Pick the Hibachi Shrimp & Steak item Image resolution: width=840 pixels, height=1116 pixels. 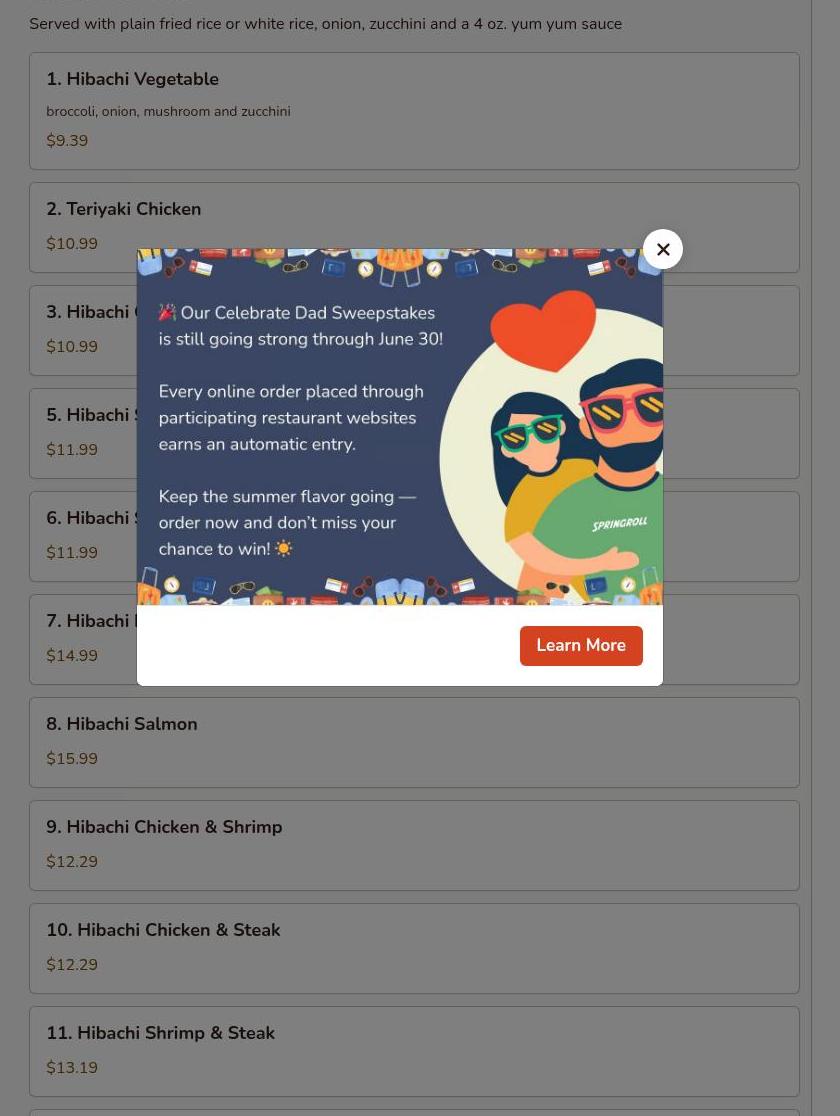pyautogui.click(x=414, y=1051)
